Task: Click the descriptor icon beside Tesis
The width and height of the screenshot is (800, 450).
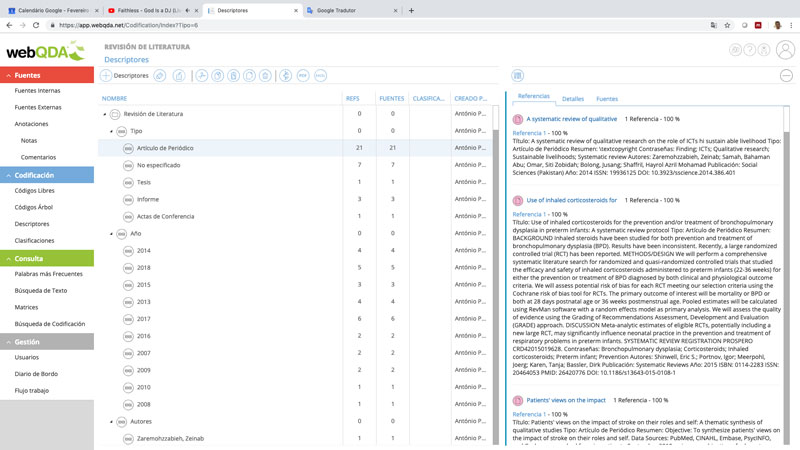Action: 128,182
